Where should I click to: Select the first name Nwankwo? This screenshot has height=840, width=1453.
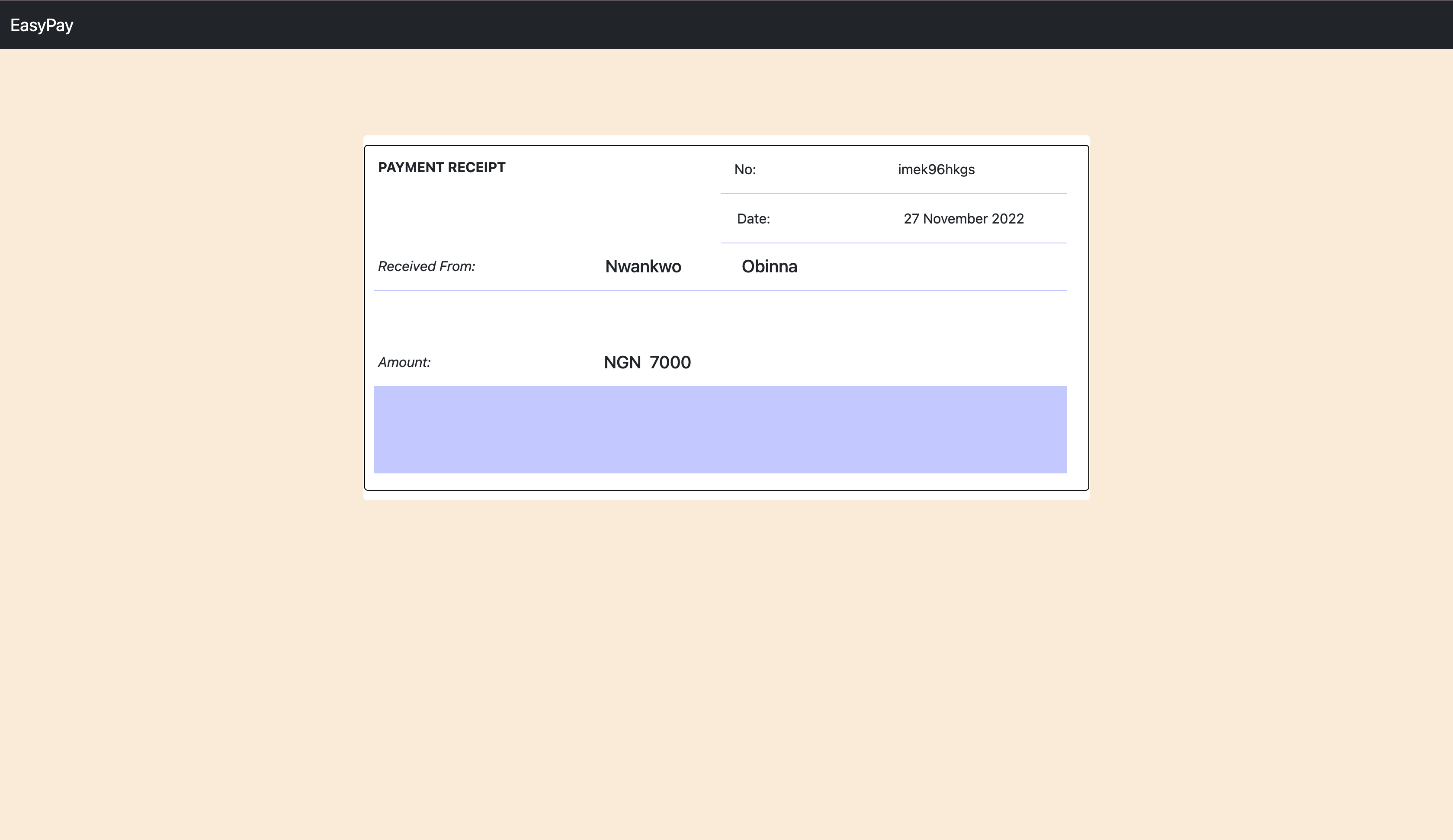click(642, 266)
